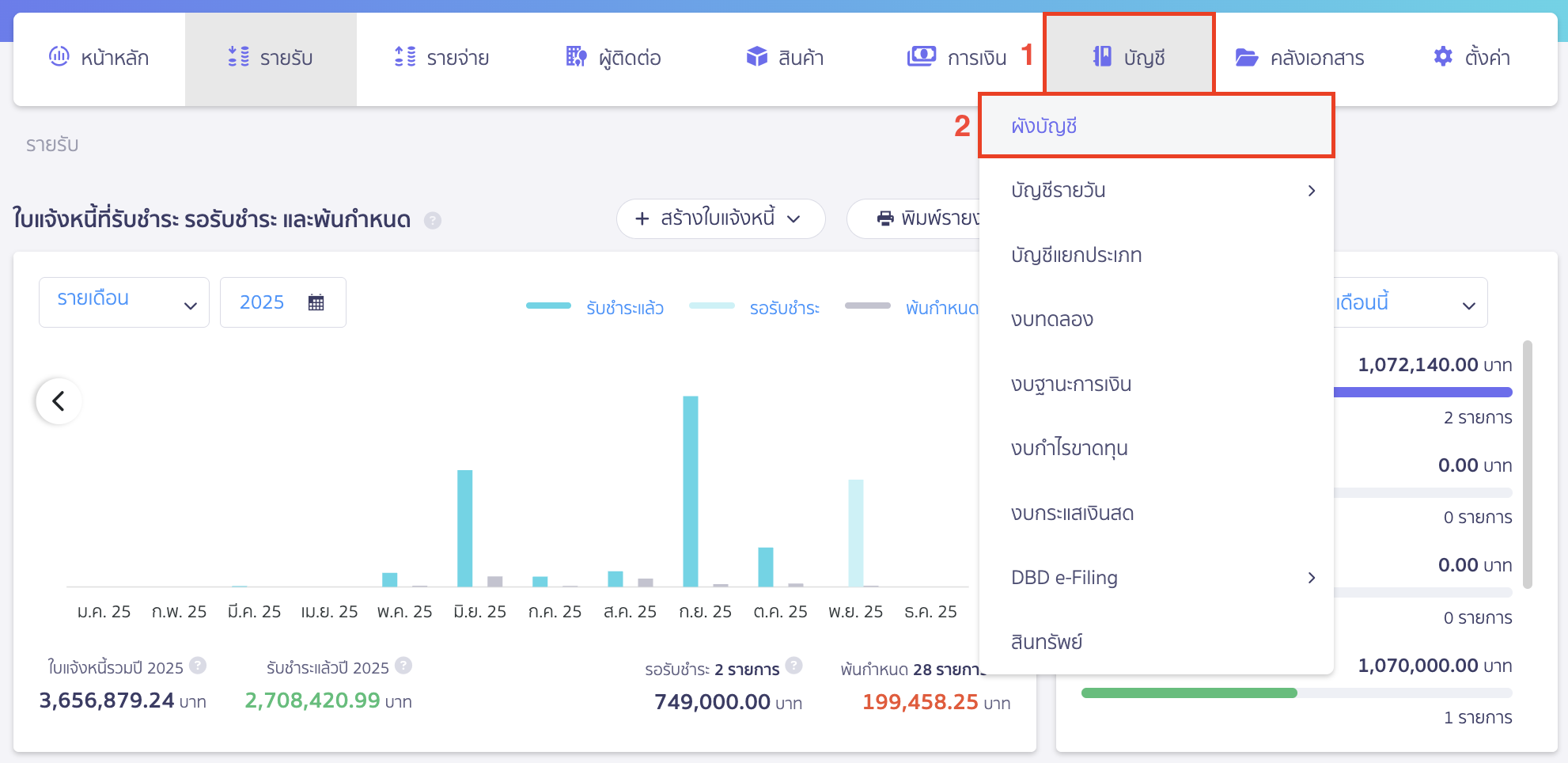Expand the บัญชีรายวัน submenu chevron
The height and width of the screenshot is (763, 1568).
pos(1312,190)
